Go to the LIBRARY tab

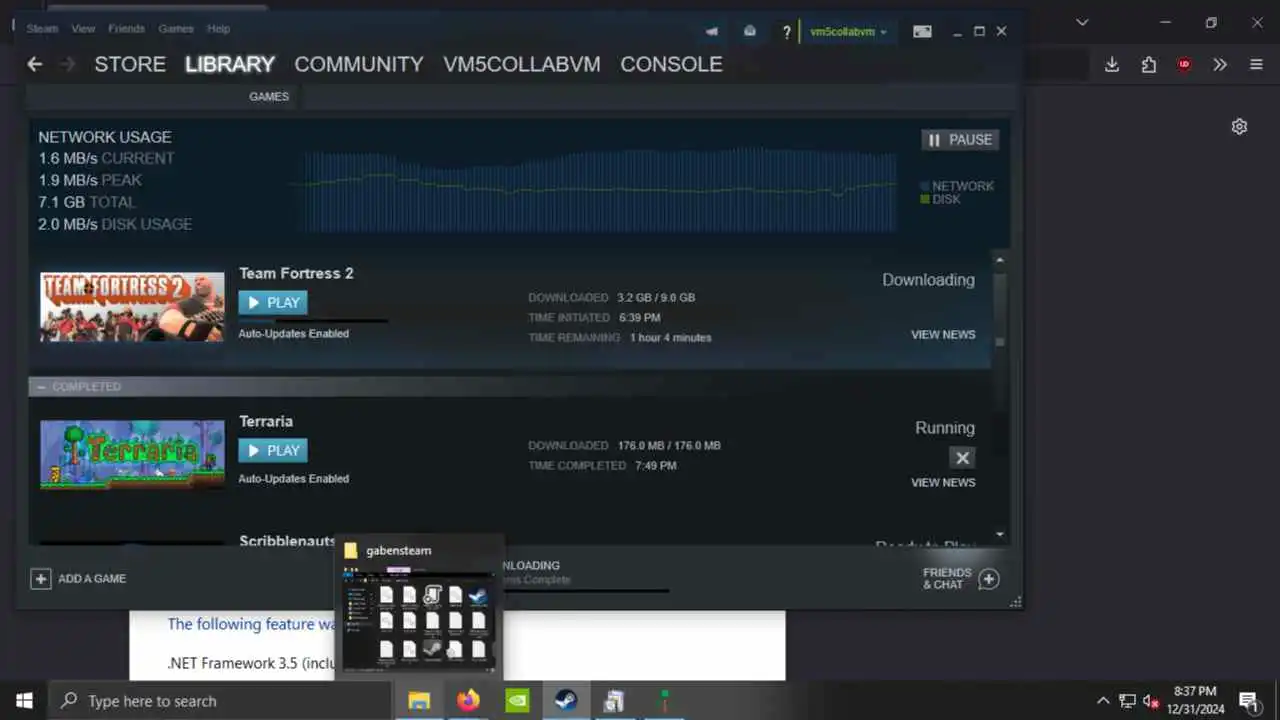(230, 64)
